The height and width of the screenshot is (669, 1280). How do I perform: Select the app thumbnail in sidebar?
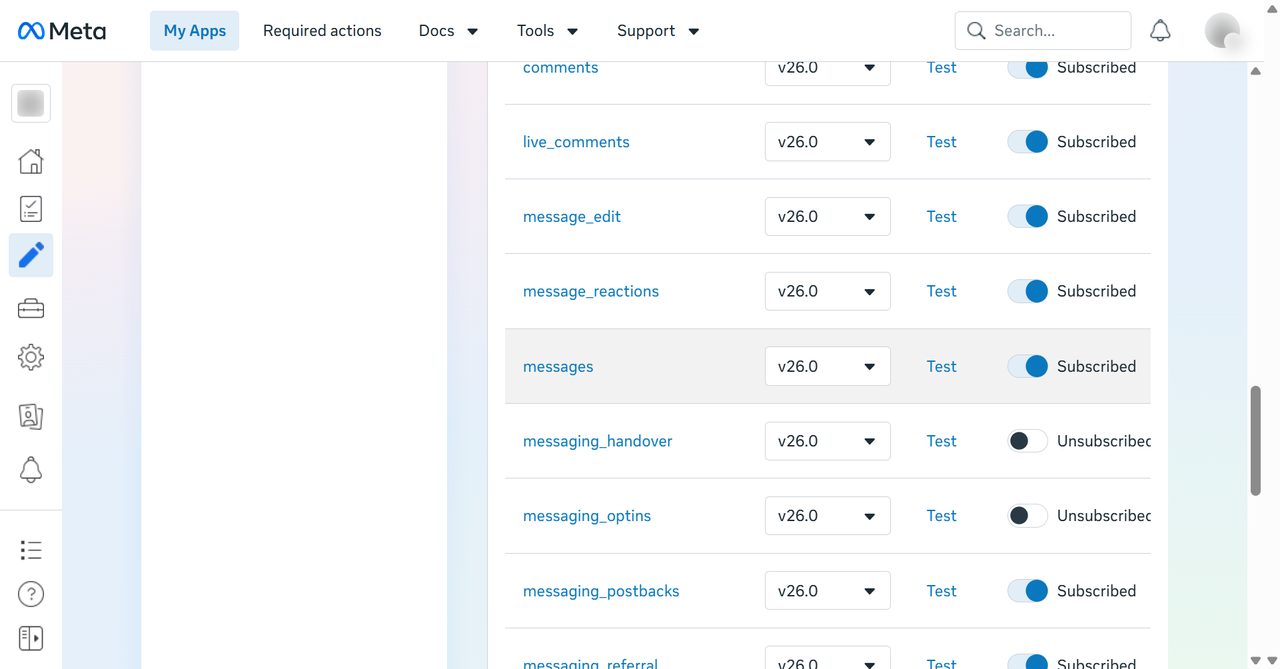pos(31,103)
